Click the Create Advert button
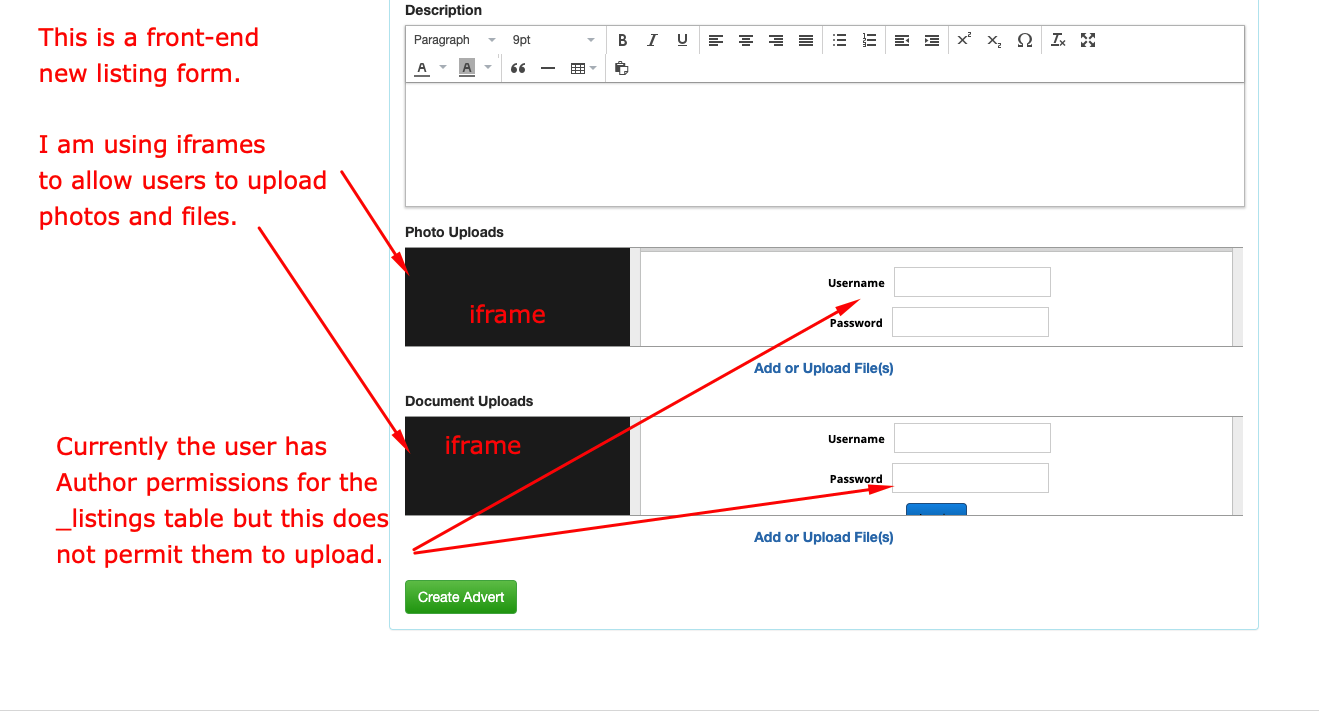Viewport: 1319px width, 724px height. (x=461, y=597)
